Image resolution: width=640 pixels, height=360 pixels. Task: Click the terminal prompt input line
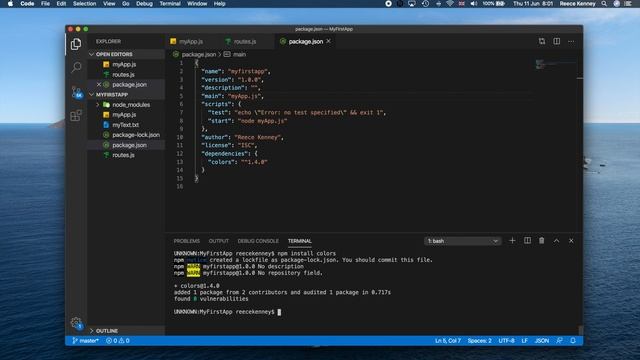[x=227, y=312]
